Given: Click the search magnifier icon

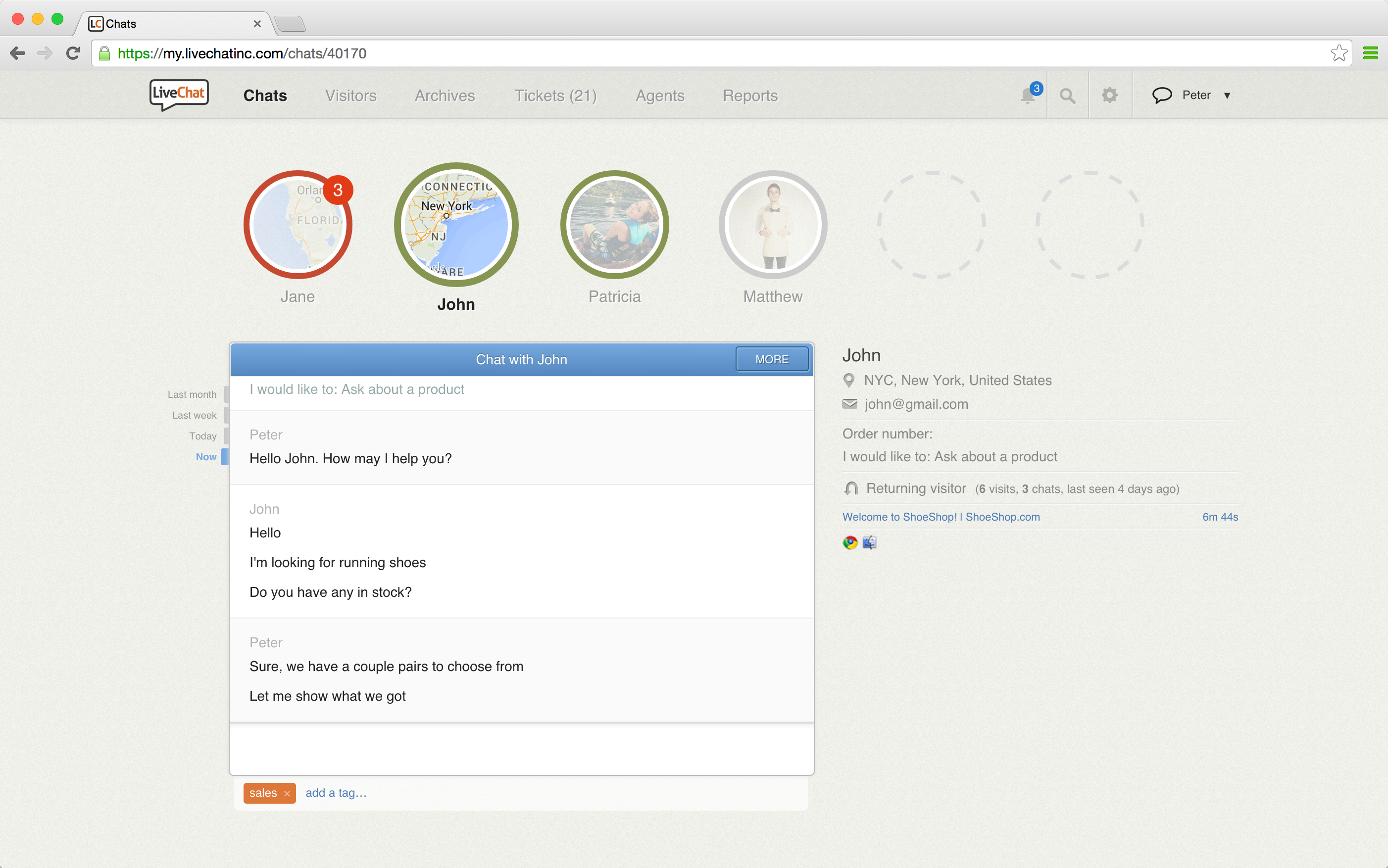Looking at the screenshot, I should pyautogui.click(x=1068, y=96).
